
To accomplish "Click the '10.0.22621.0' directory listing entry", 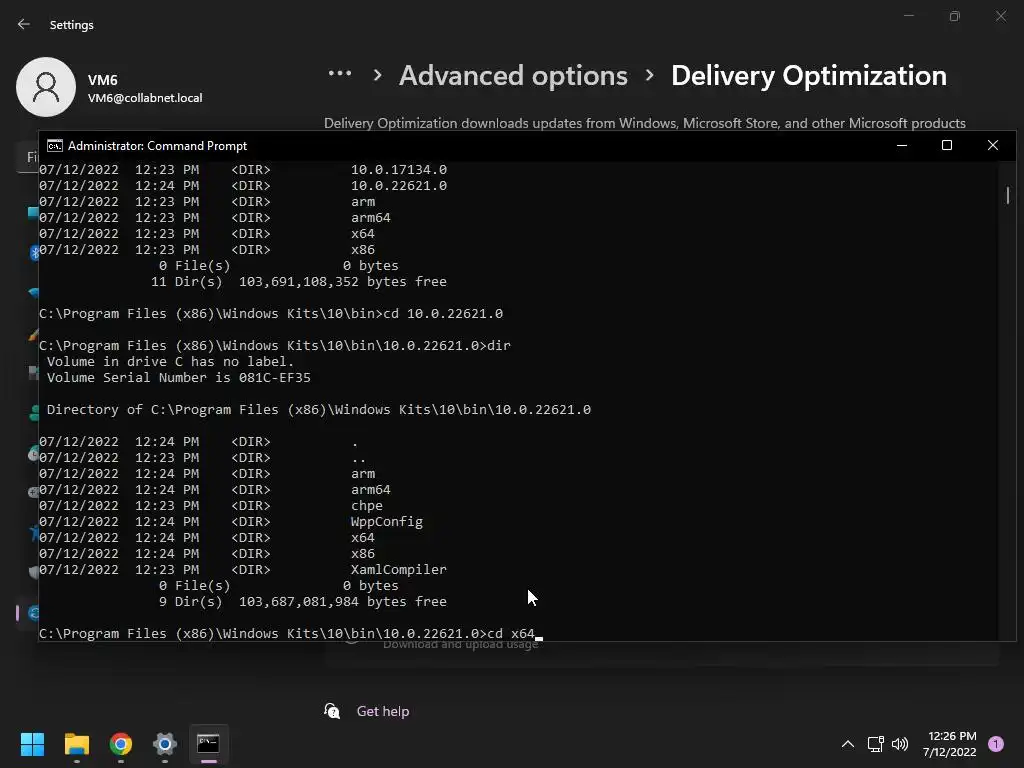I will [398, 185].
